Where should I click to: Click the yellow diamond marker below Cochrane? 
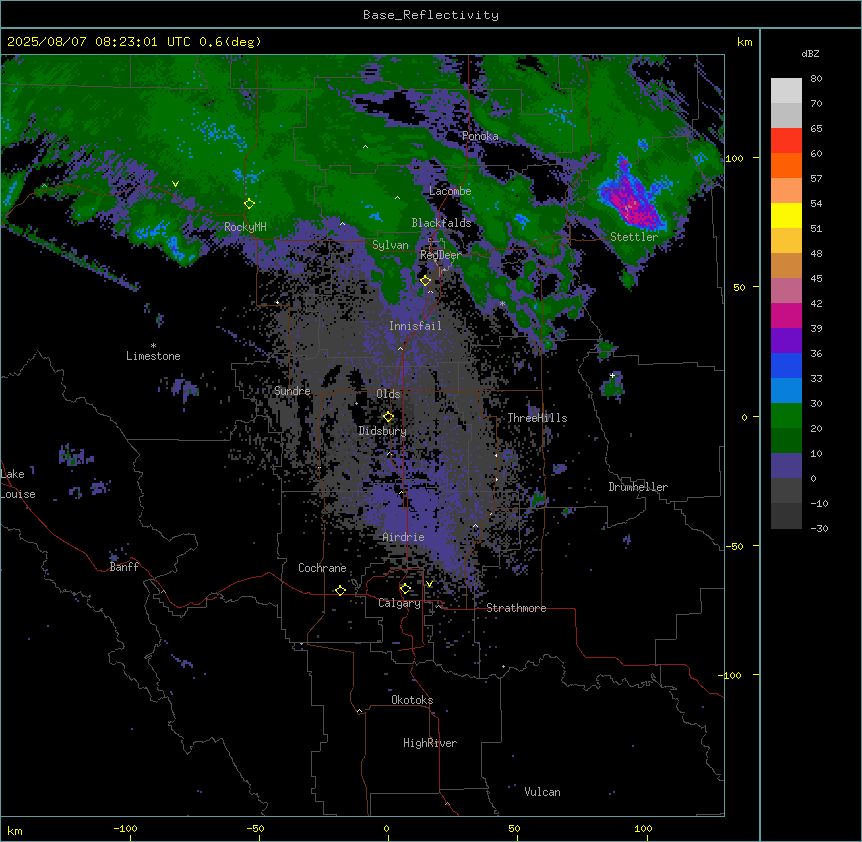coord(340,590)
